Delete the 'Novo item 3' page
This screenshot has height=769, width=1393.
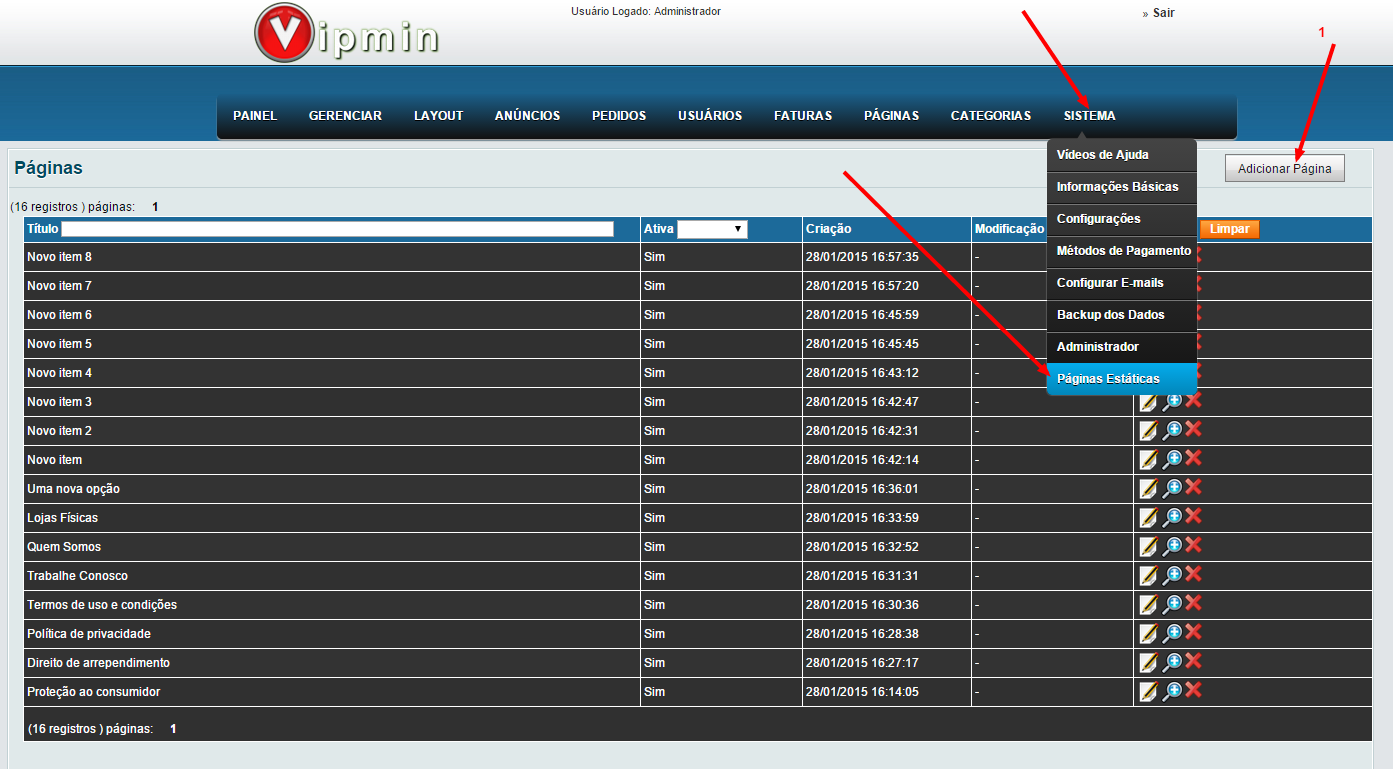point(1193,401)
